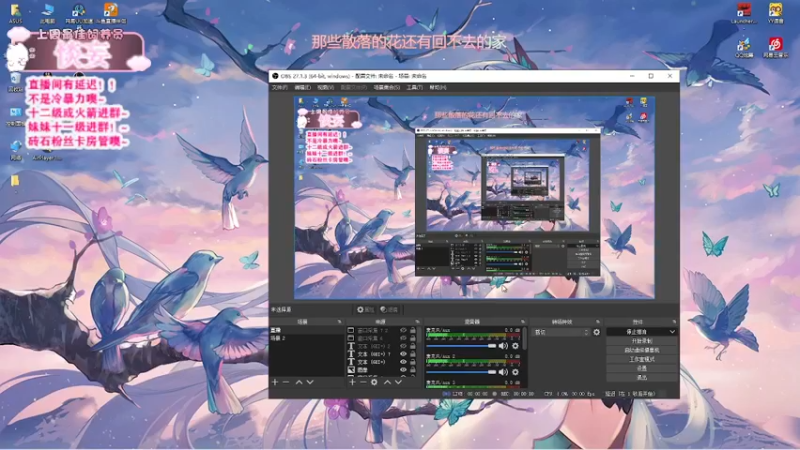
Task: Open the 帮助(H) menu
Action: tap(438, 88)
